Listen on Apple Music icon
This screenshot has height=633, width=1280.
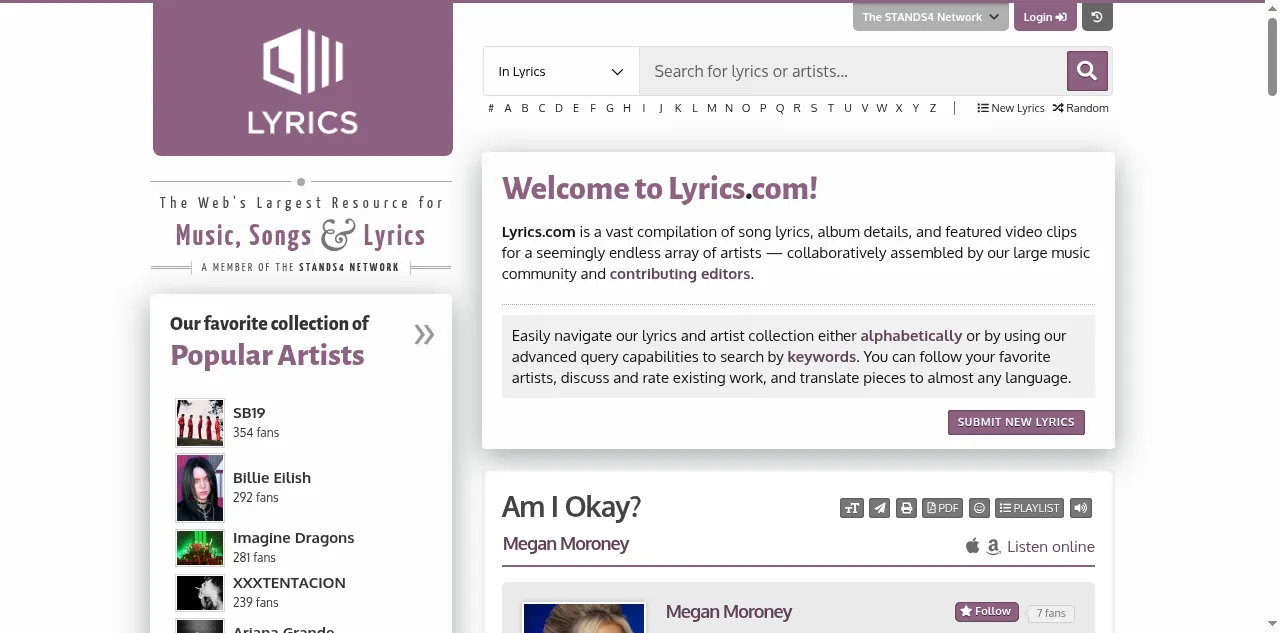[x=972, y=546]
